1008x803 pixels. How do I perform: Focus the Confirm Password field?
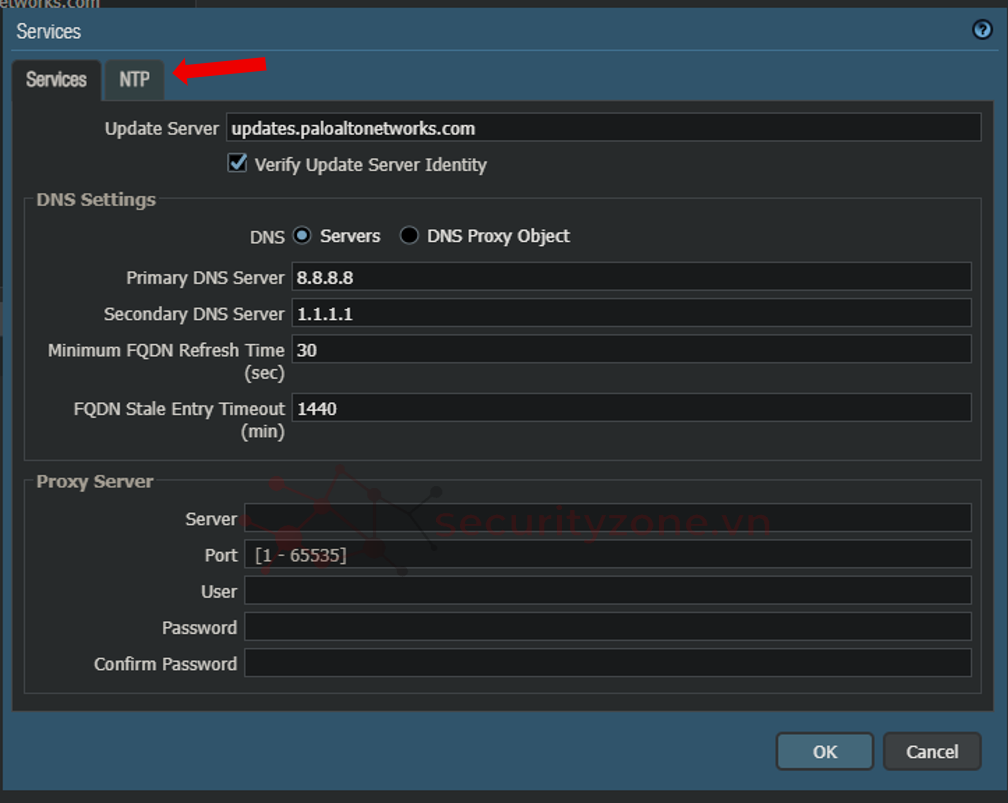pyautogui.click(x=607, y=663)
